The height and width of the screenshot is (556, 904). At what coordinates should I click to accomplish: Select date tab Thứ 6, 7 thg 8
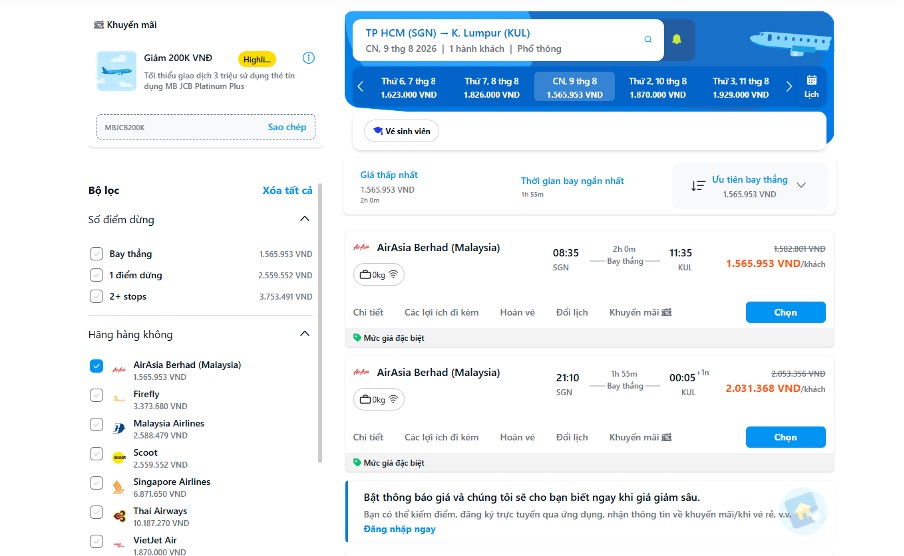[x=408, y=87]
